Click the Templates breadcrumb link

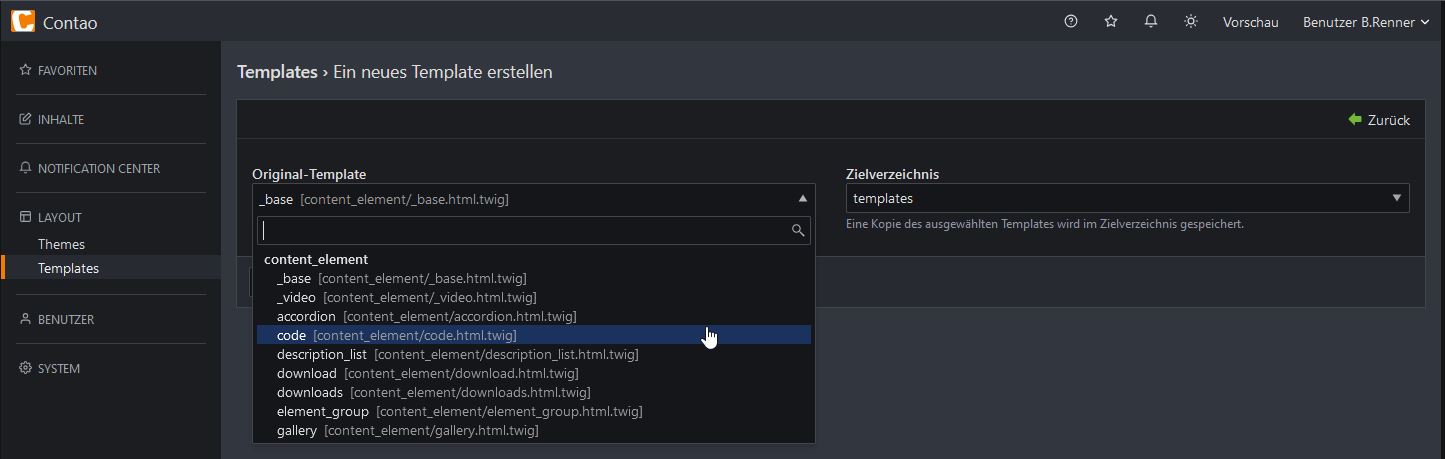tap(277, 72)
